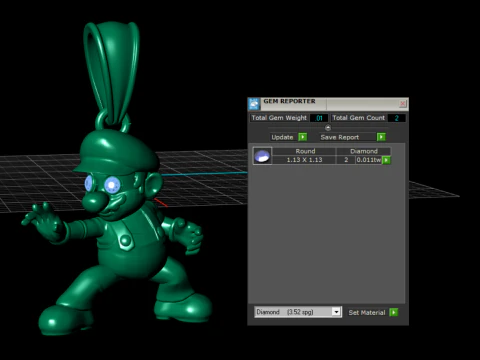Click the Save Report button label
The width and height of the screenshot is (480, 360).
click(x=340, y=137)
